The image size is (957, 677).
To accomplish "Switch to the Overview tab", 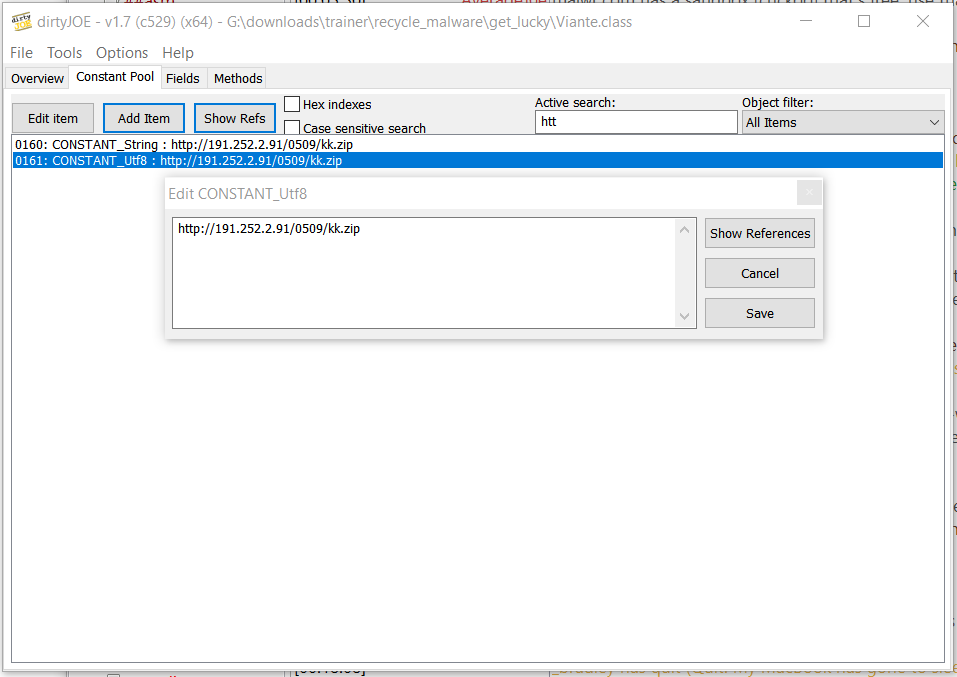I will pyautogui.click(x=37, y=78).
